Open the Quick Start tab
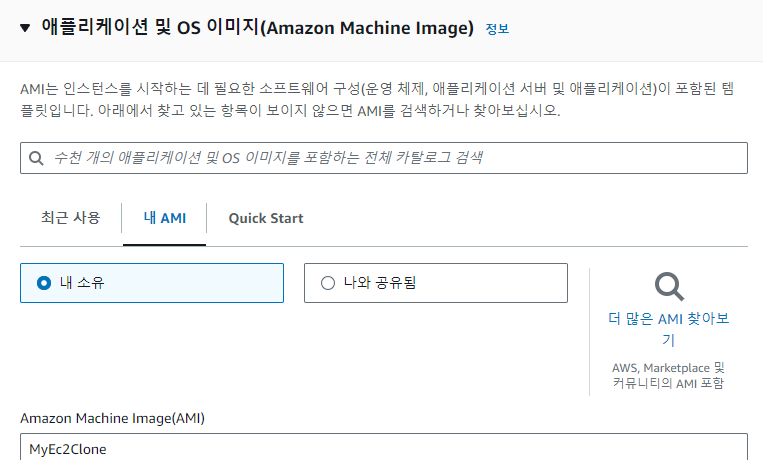Image resolution: width=763 pixels, height=460 pixels. click(266, 218)
